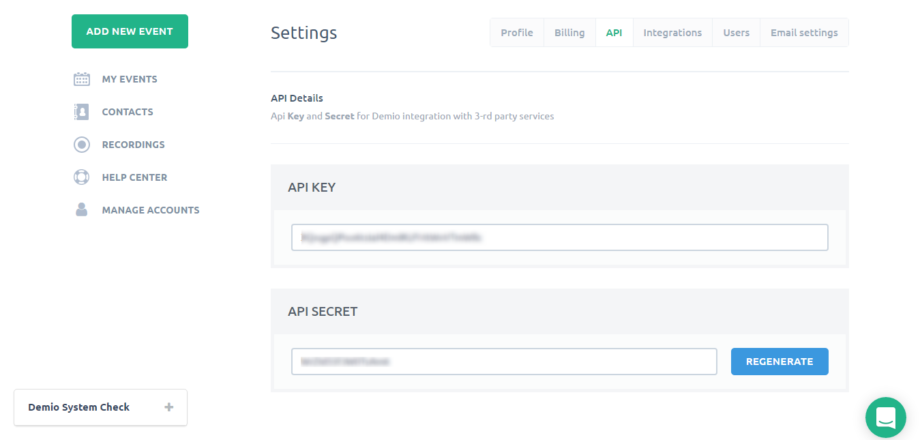Open the Users tab
This screenshot has width=920, height=440.
736,33
